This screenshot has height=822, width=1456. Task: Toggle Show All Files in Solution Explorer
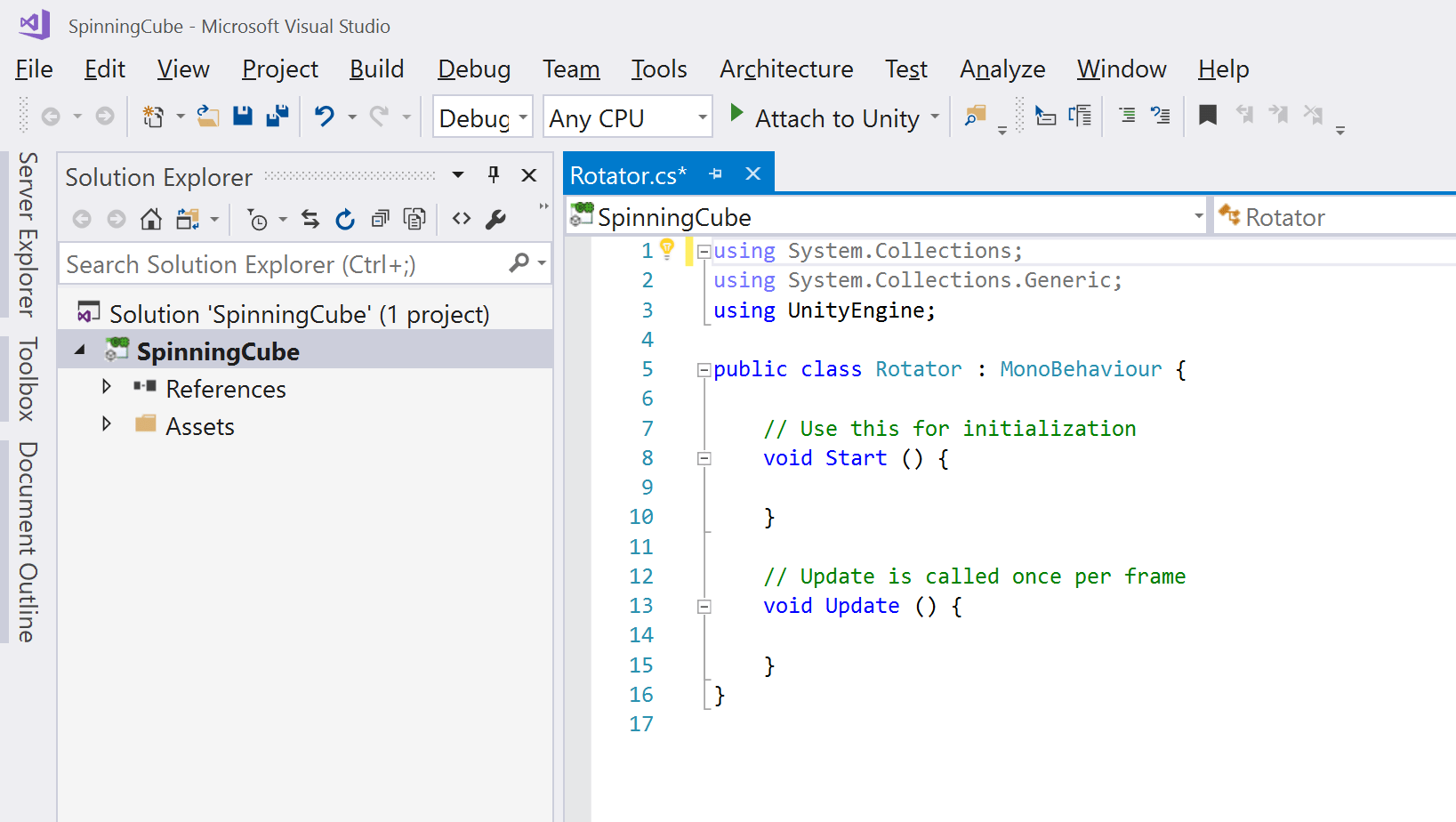414,219
